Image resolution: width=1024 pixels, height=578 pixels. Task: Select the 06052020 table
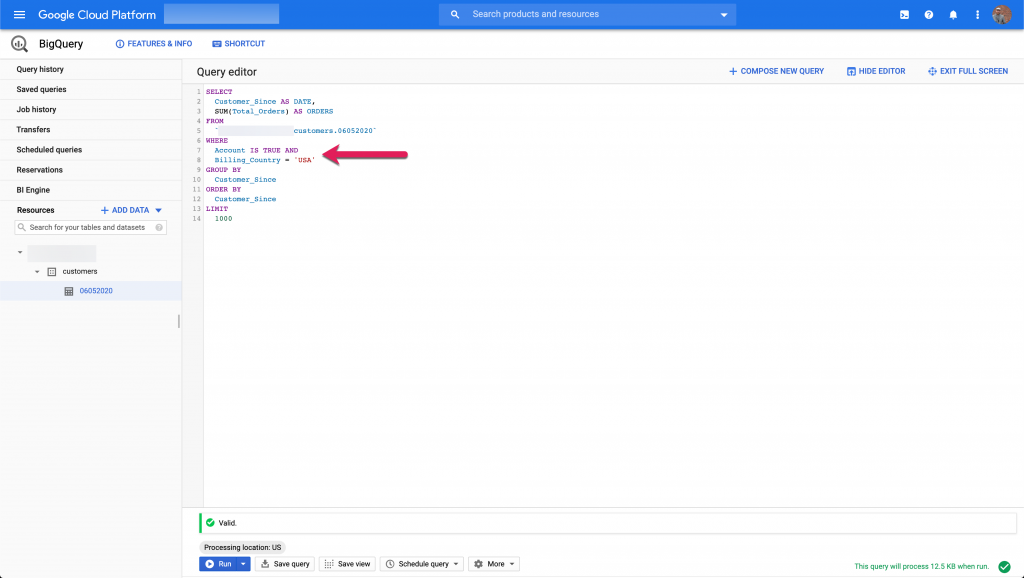96,291
